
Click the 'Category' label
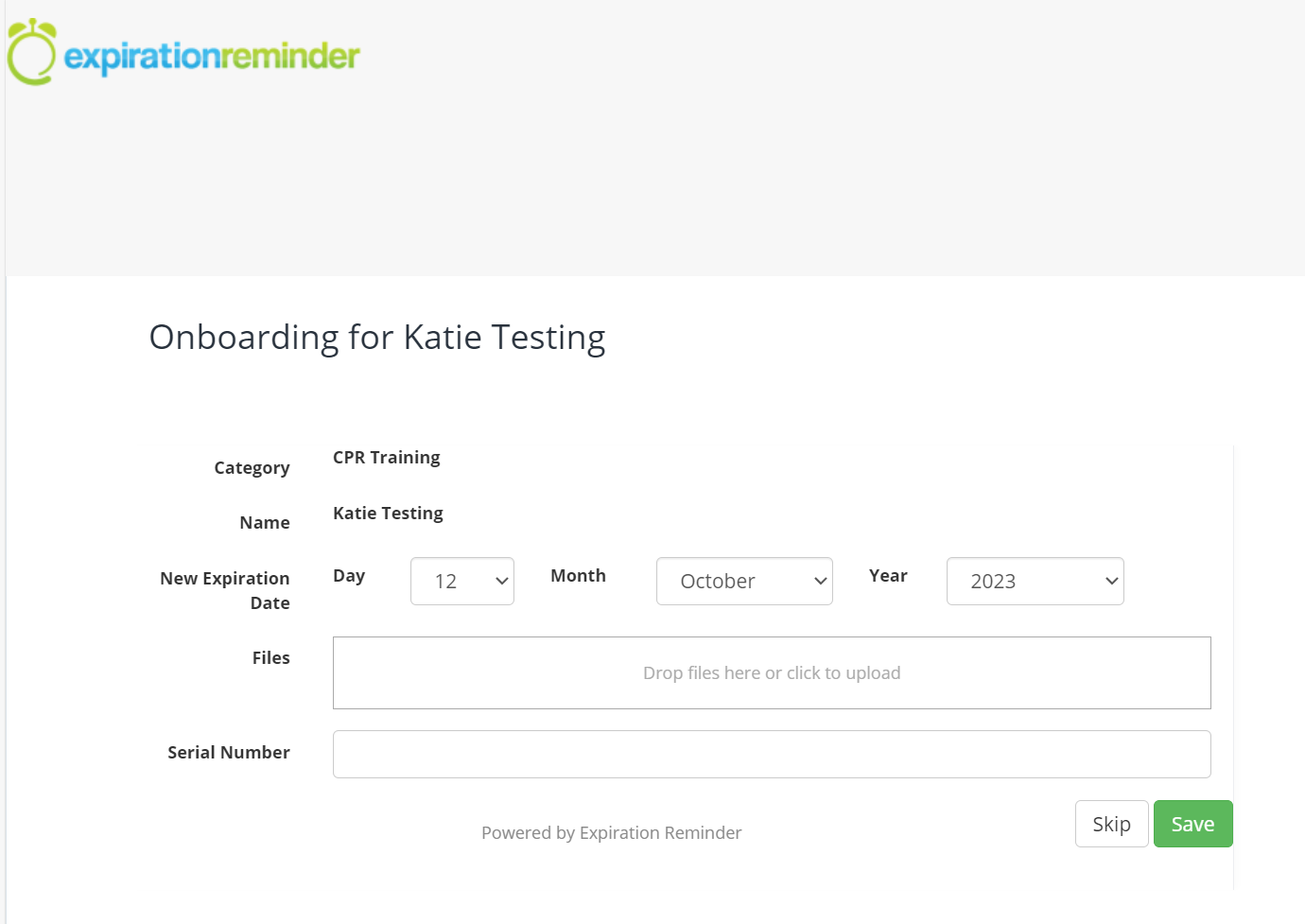(252, 468)
